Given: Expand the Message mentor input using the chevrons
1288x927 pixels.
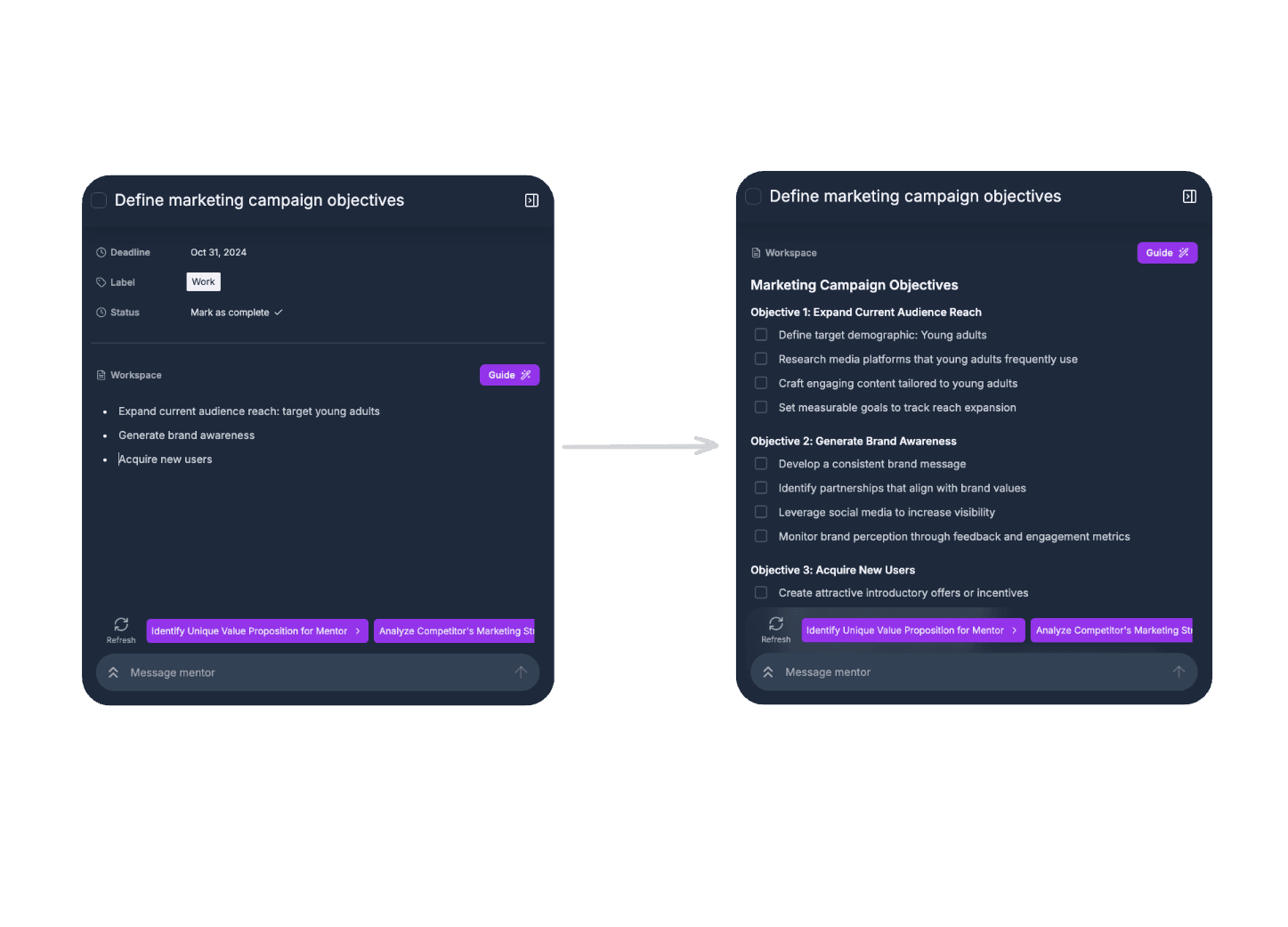Looking at the screenshot, I should pyautogui.click(x=113, y=672).
